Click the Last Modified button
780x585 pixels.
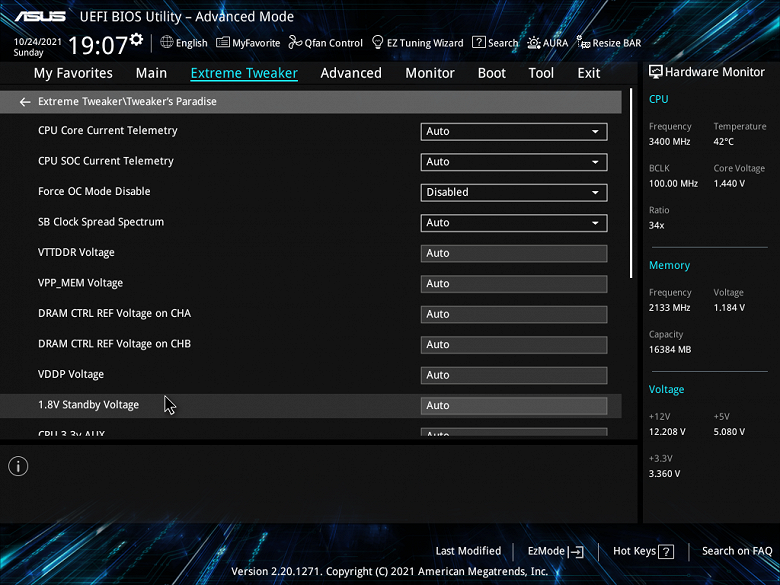tap(468, 551)
